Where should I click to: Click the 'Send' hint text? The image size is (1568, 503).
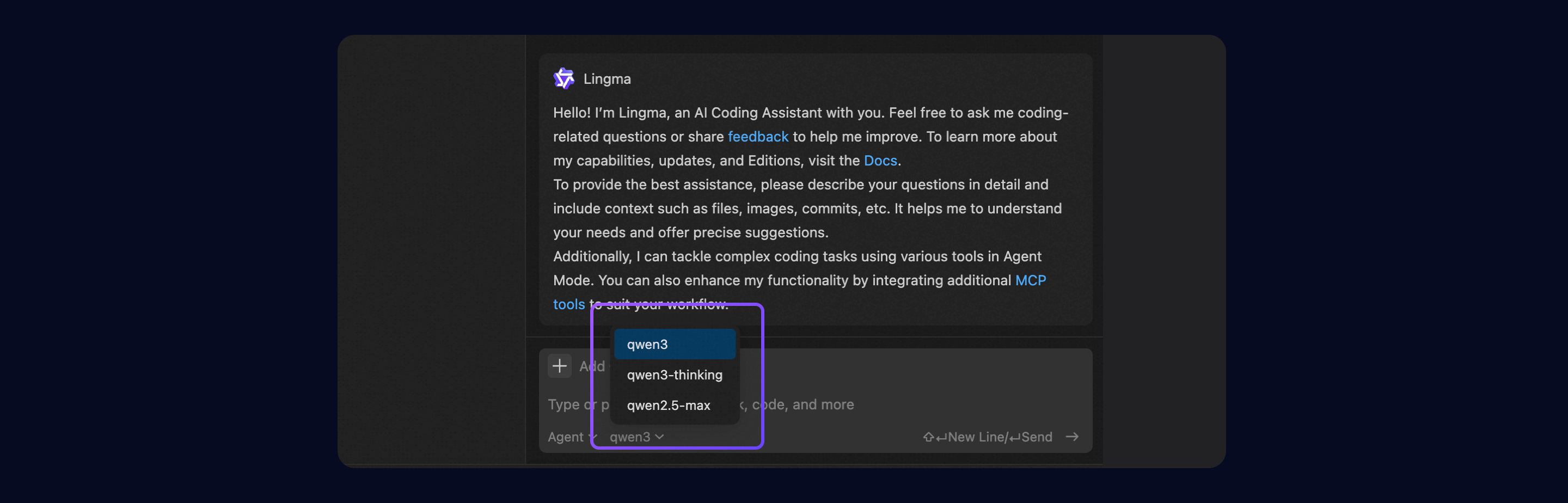pos(1036,437)
